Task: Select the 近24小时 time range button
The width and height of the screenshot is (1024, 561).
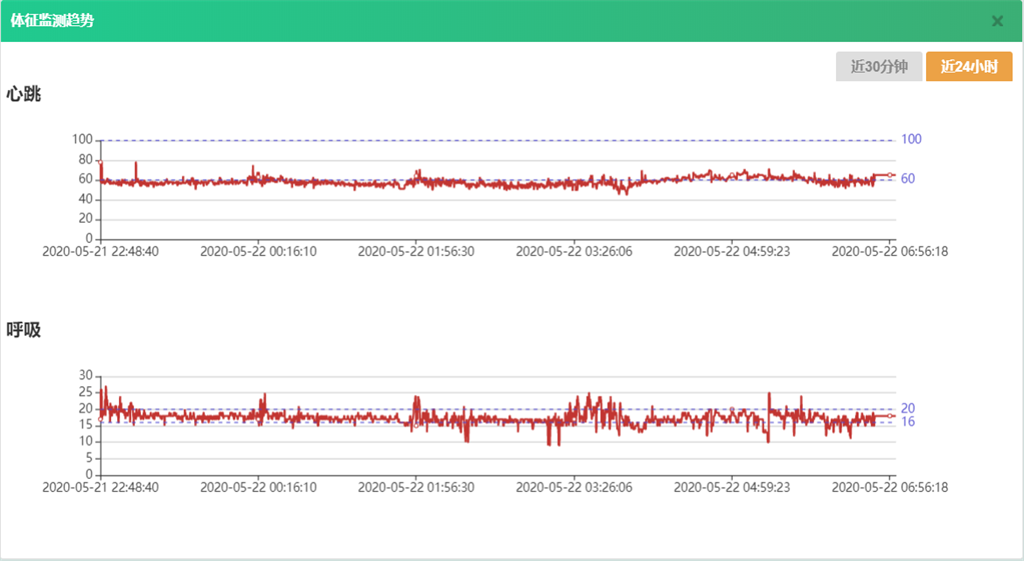Action: pos(968,67)
